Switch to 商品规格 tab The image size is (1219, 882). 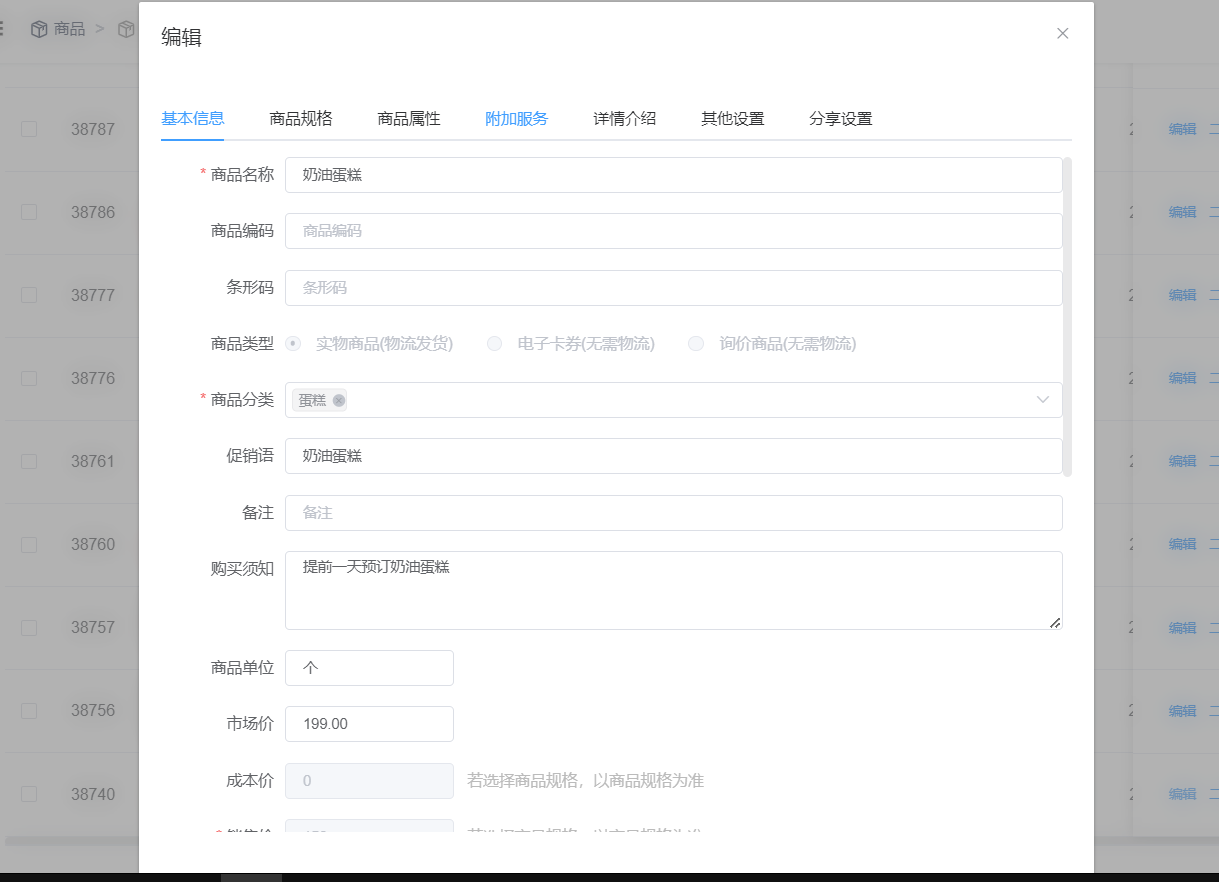click(301, 118)
